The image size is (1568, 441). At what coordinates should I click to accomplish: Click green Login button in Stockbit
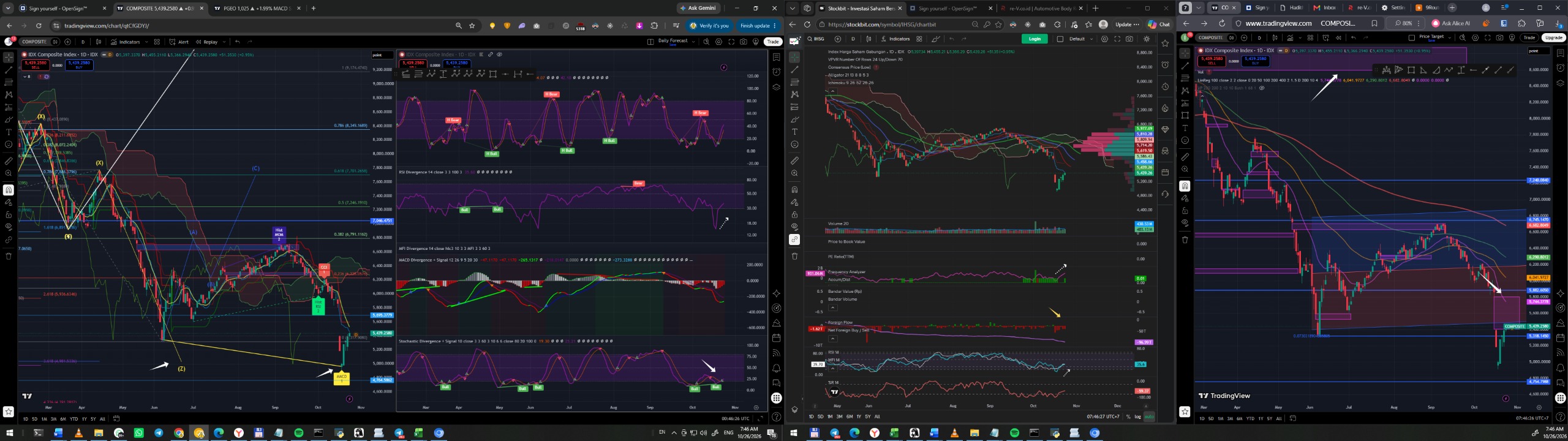(x=1035, y=39)
